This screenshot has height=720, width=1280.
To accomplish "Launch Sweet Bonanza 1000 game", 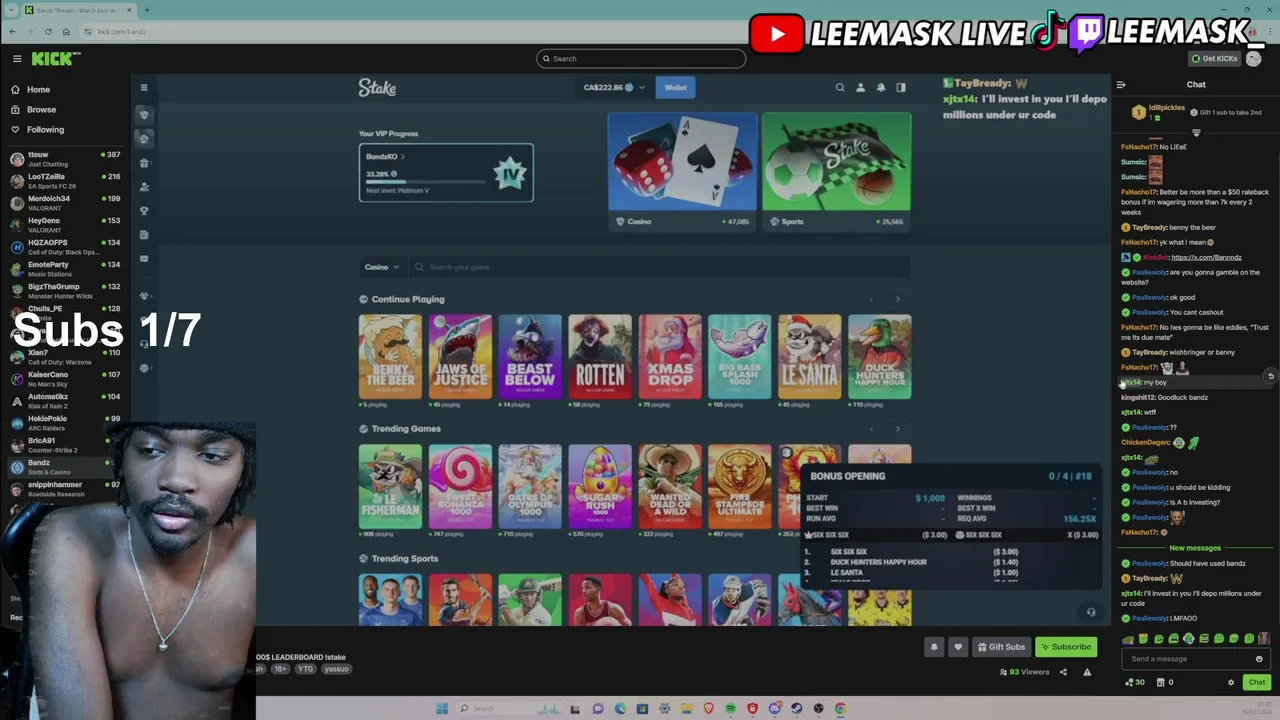I will coord(460,487).
